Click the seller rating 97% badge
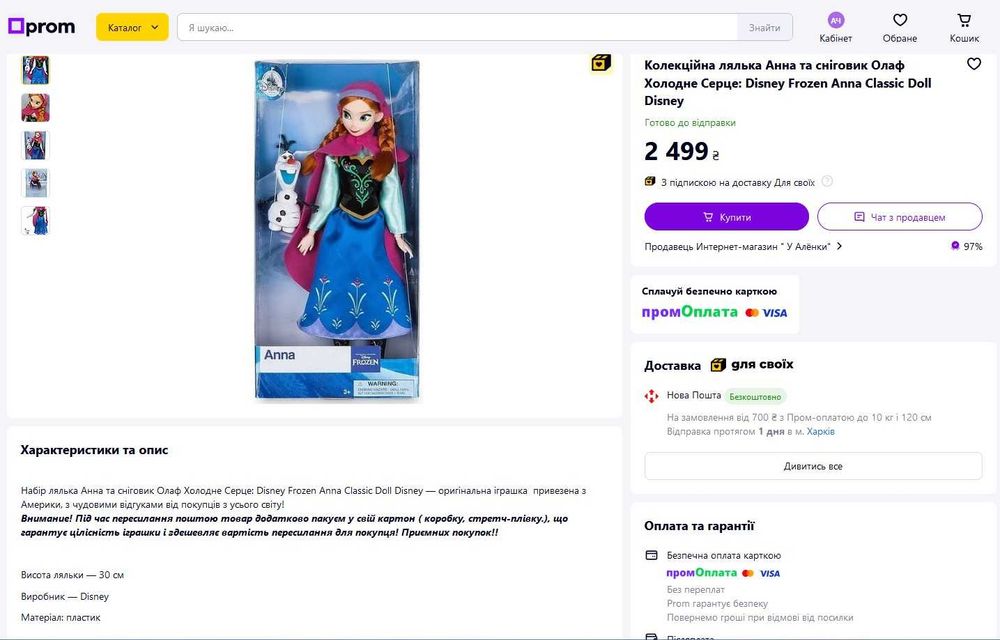Image resolution: width=1000 pixels, height=640 pixels. click(967, 246)
